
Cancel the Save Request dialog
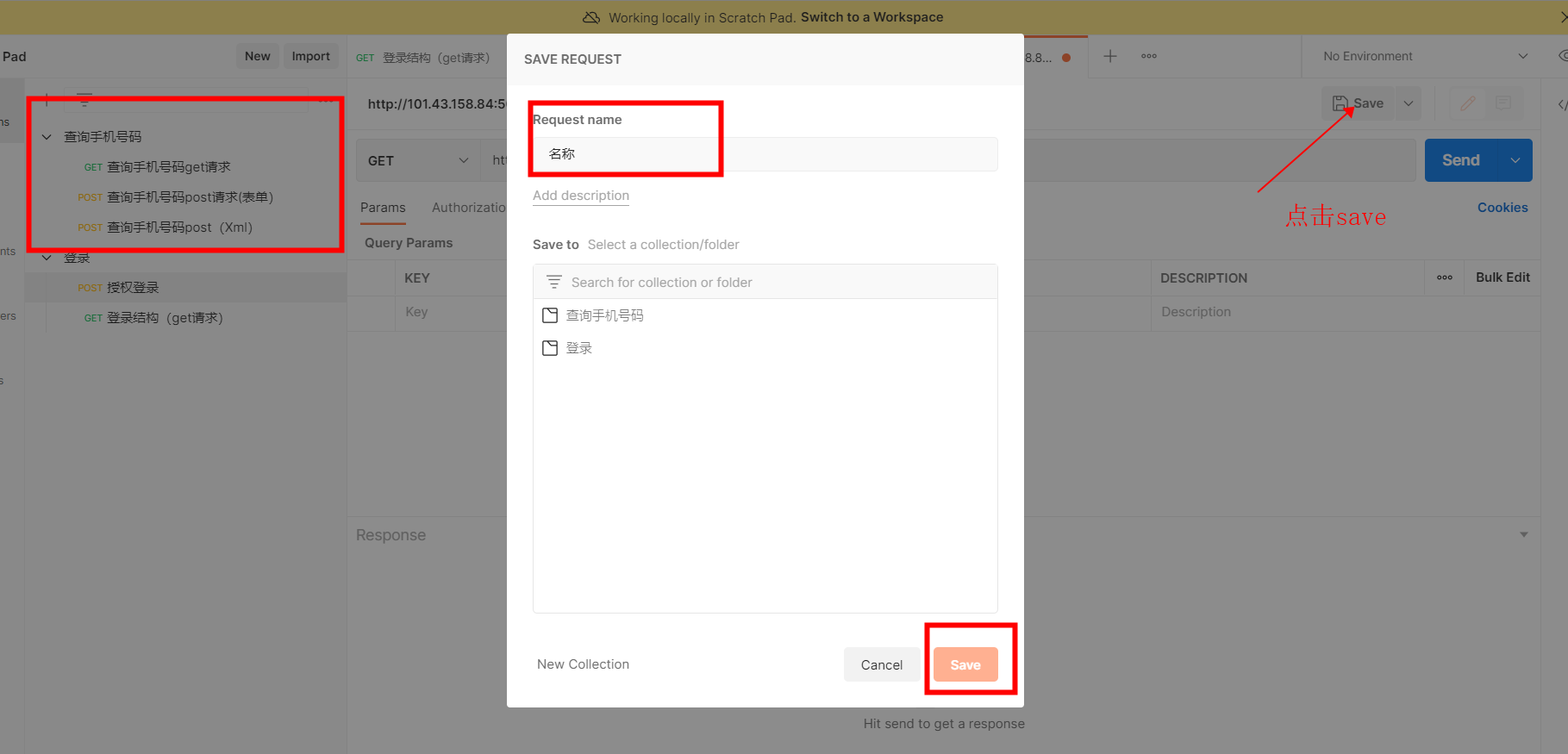pos(882,664)
